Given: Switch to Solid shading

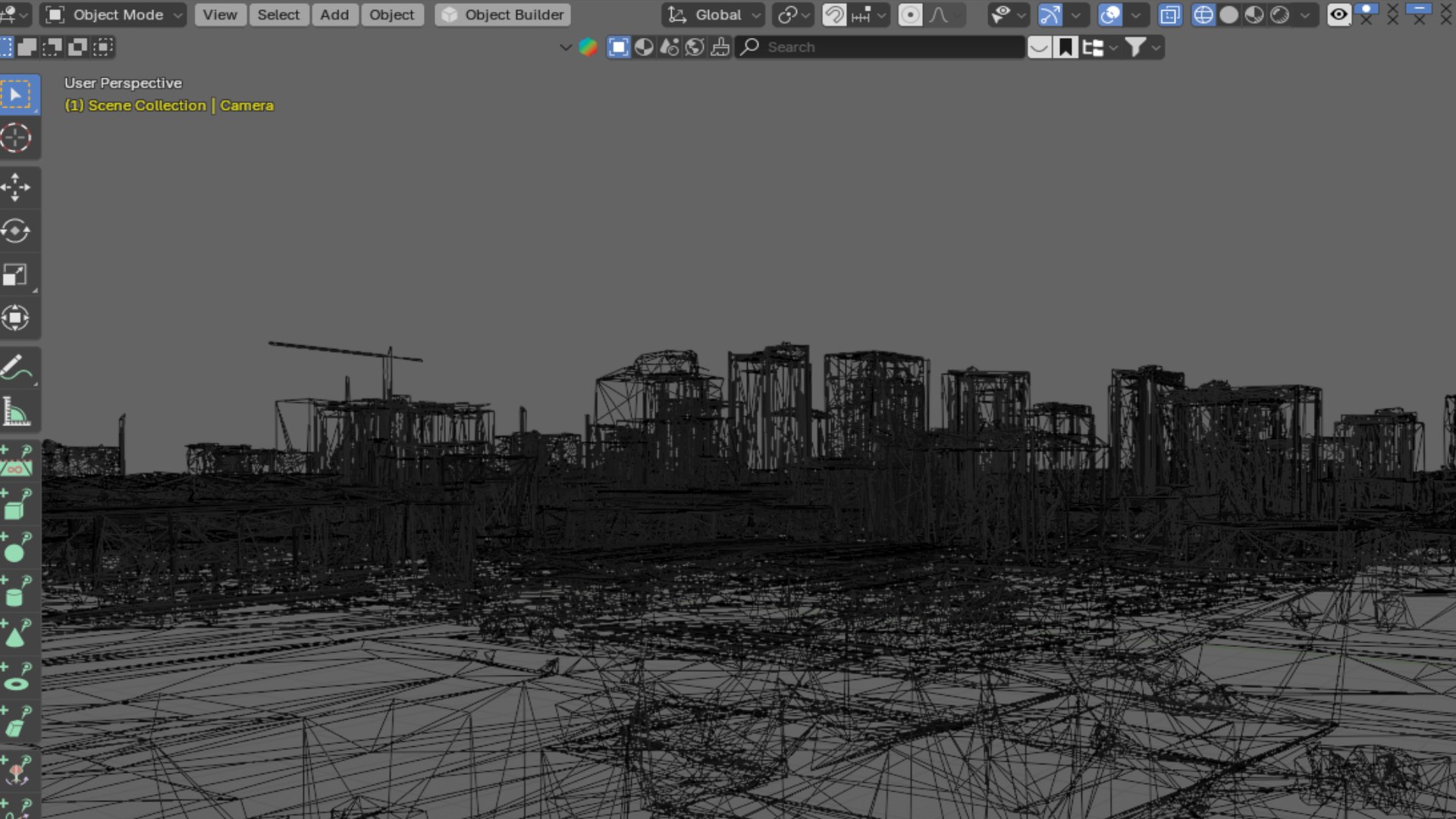Looking at the screenshot, I should (x=1229, y=14).
